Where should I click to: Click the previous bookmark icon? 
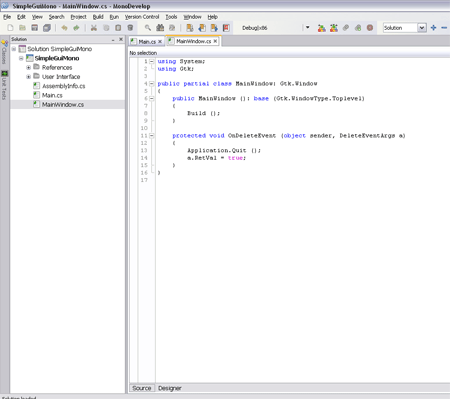coord(202,28)
